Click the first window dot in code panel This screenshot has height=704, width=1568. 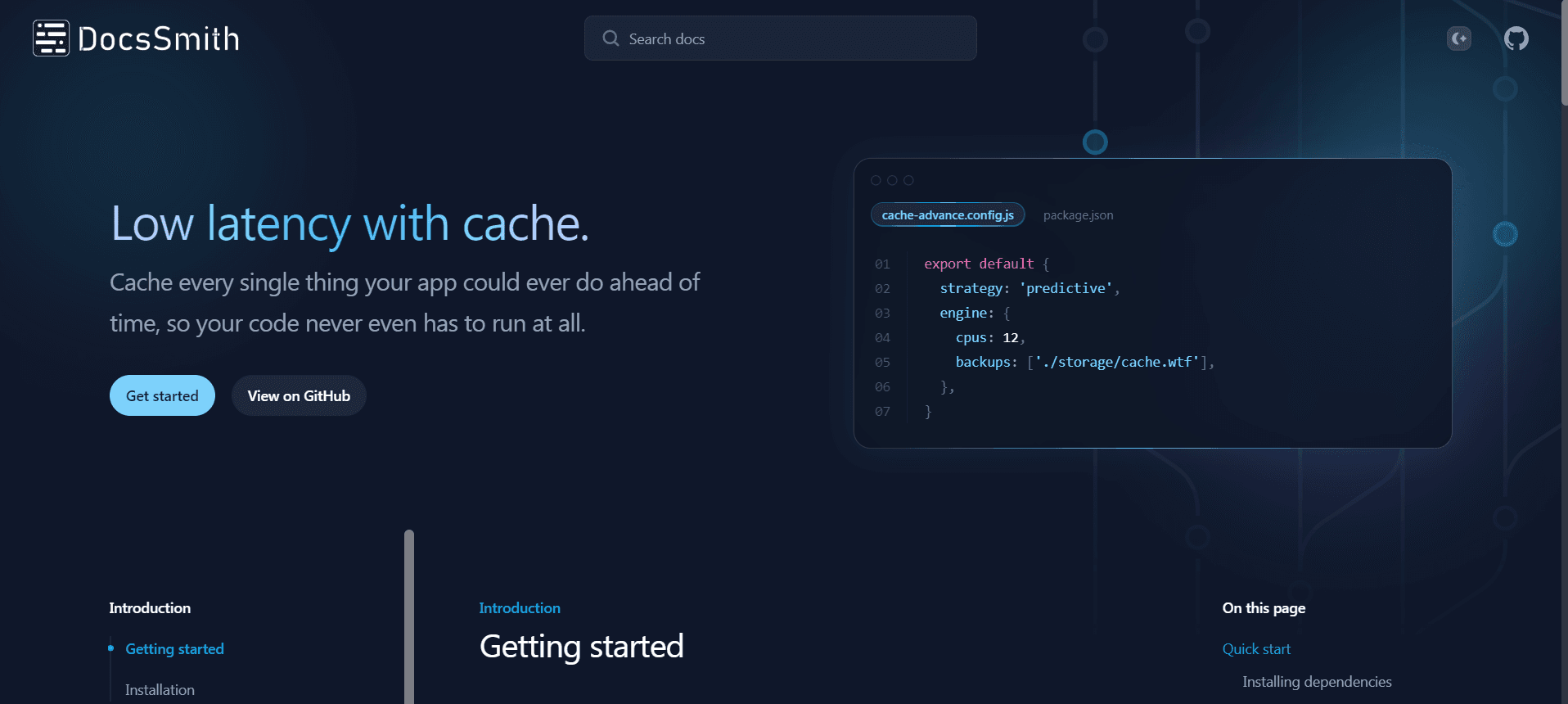pyautogui.click(x=876, y=180)
